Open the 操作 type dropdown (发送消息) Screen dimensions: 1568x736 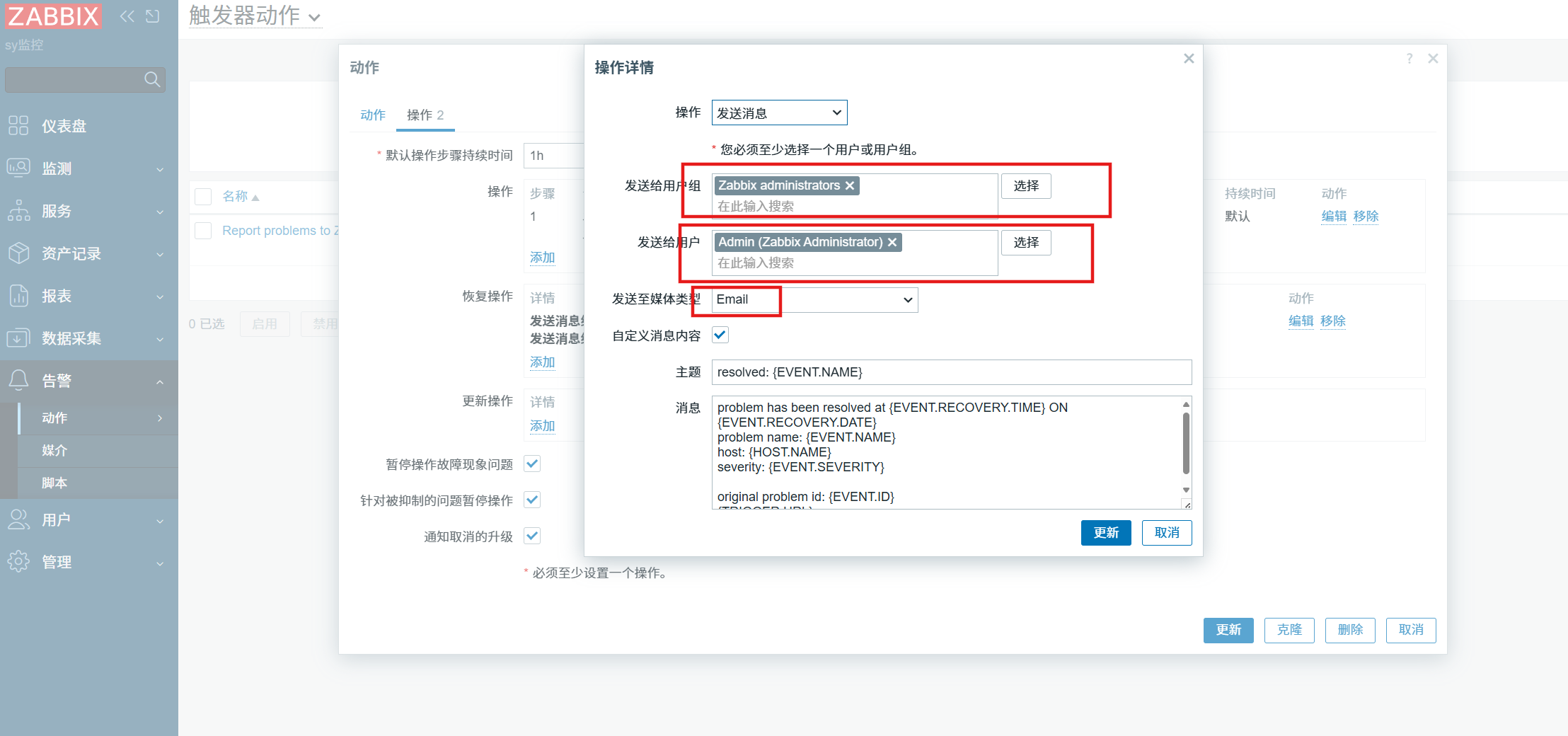coord(779,113)
